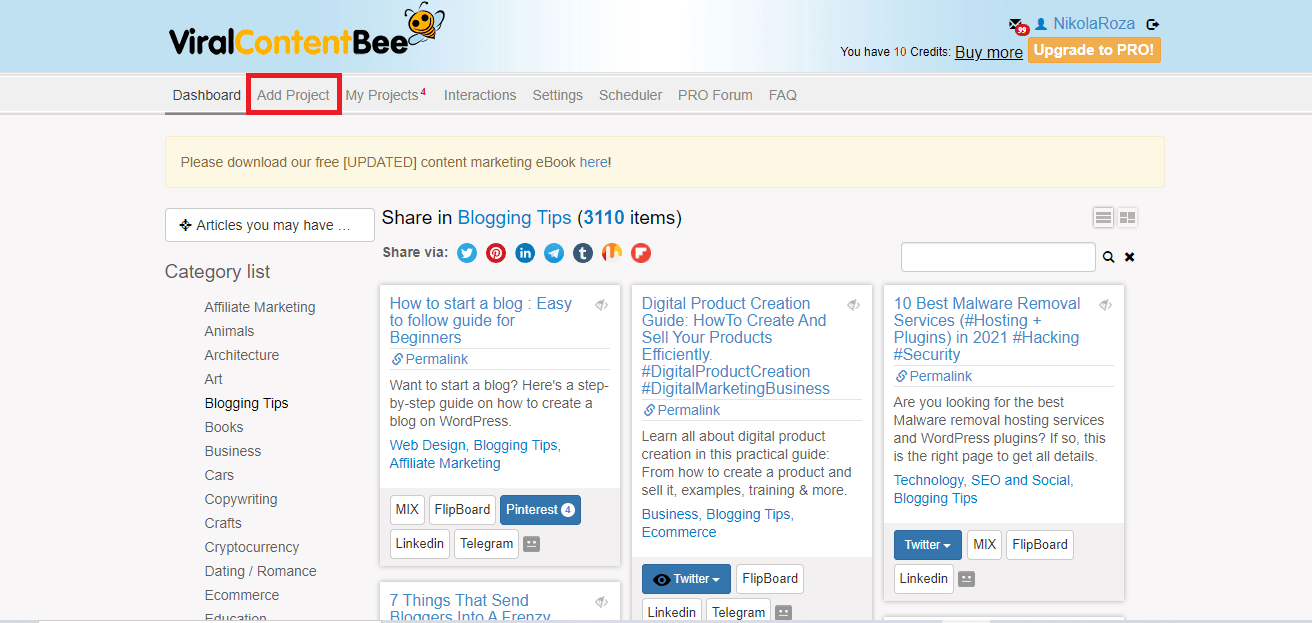Switch to grid view layout icon
This screenshot has height=623, width=1312.
pos(1128,217)
